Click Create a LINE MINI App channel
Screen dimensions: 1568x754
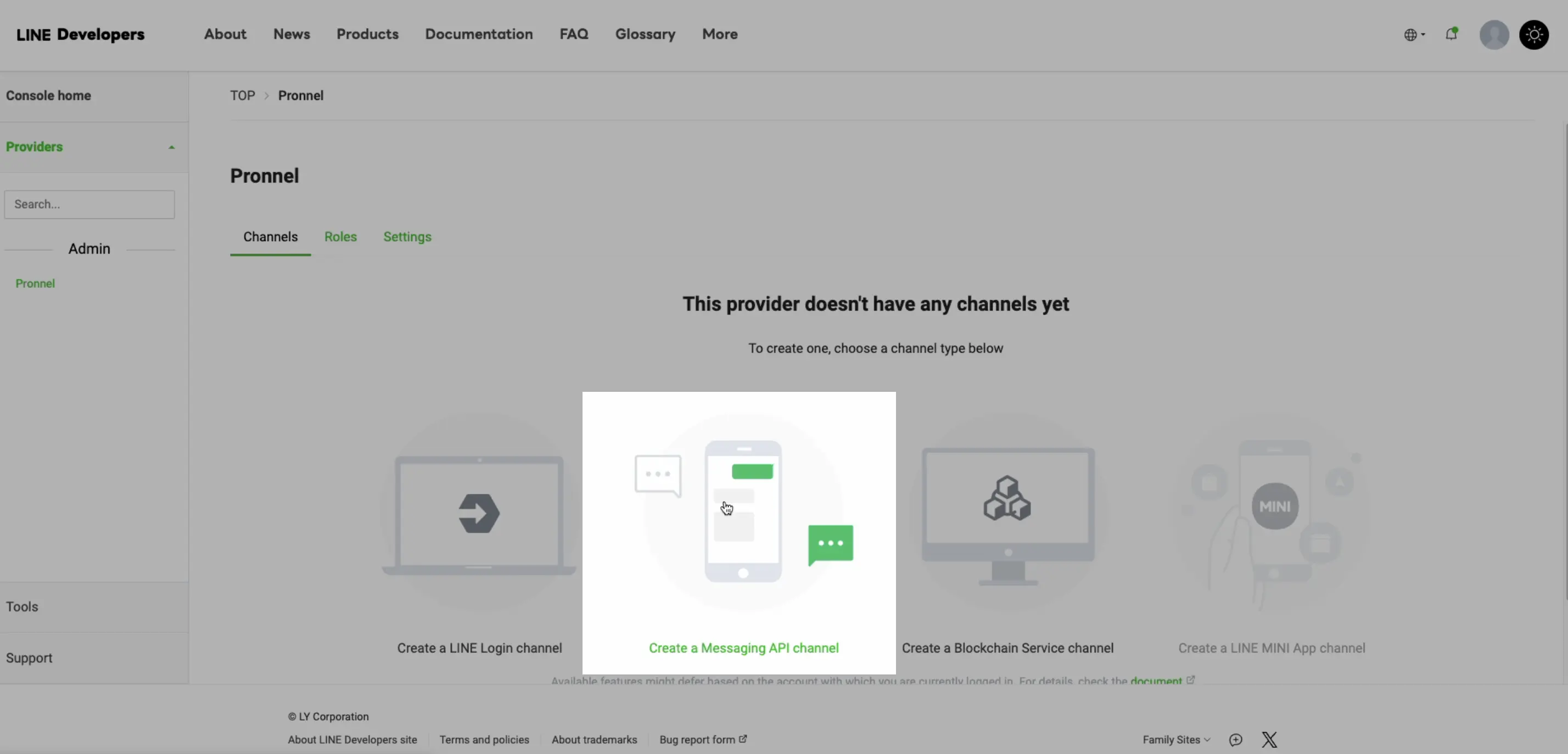point(1272,648)
